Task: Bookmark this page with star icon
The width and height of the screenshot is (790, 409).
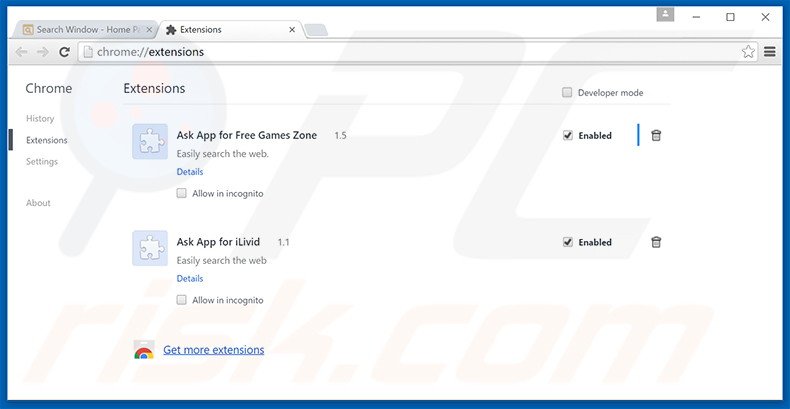Action: pyautogui.click(x=748, y=51)
